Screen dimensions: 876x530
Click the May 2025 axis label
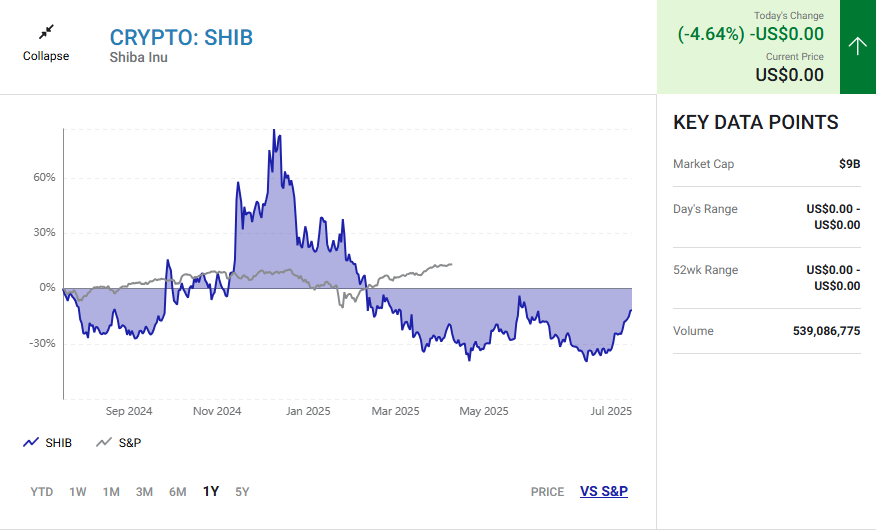(484, 411)
